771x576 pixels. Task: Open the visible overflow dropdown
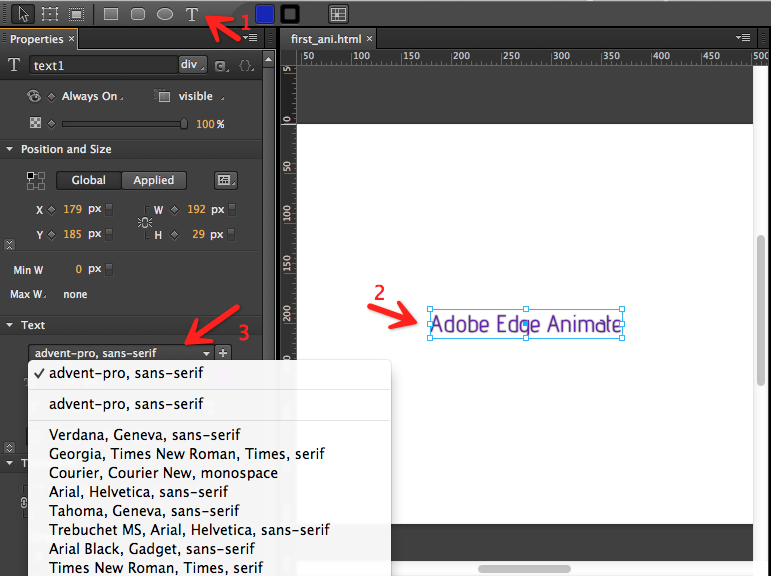point(201,96)
